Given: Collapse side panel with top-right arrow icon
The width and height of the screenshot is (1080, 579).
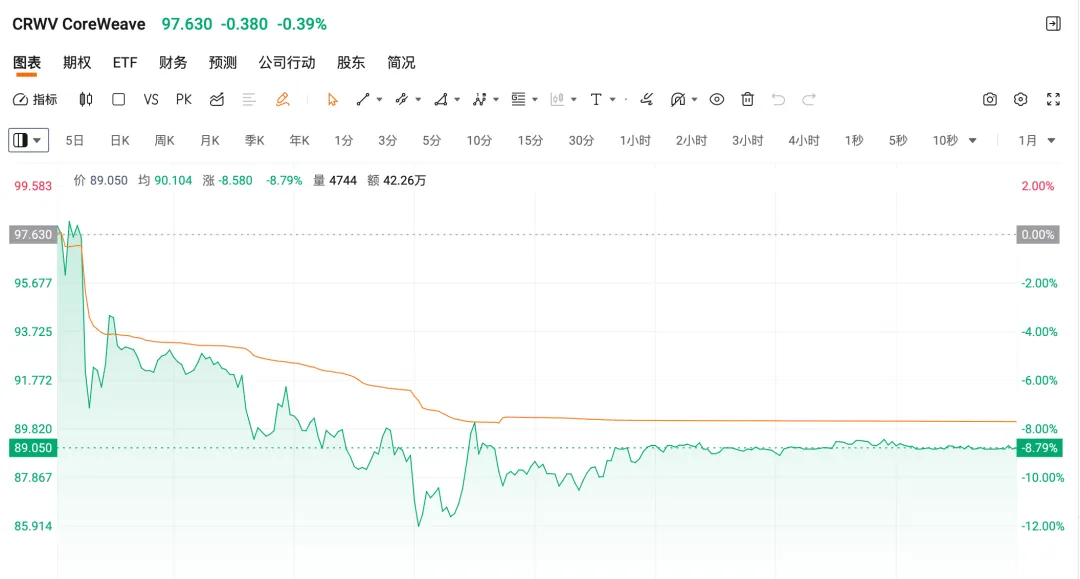Looking at the screenshot, I should (1053, 24).
